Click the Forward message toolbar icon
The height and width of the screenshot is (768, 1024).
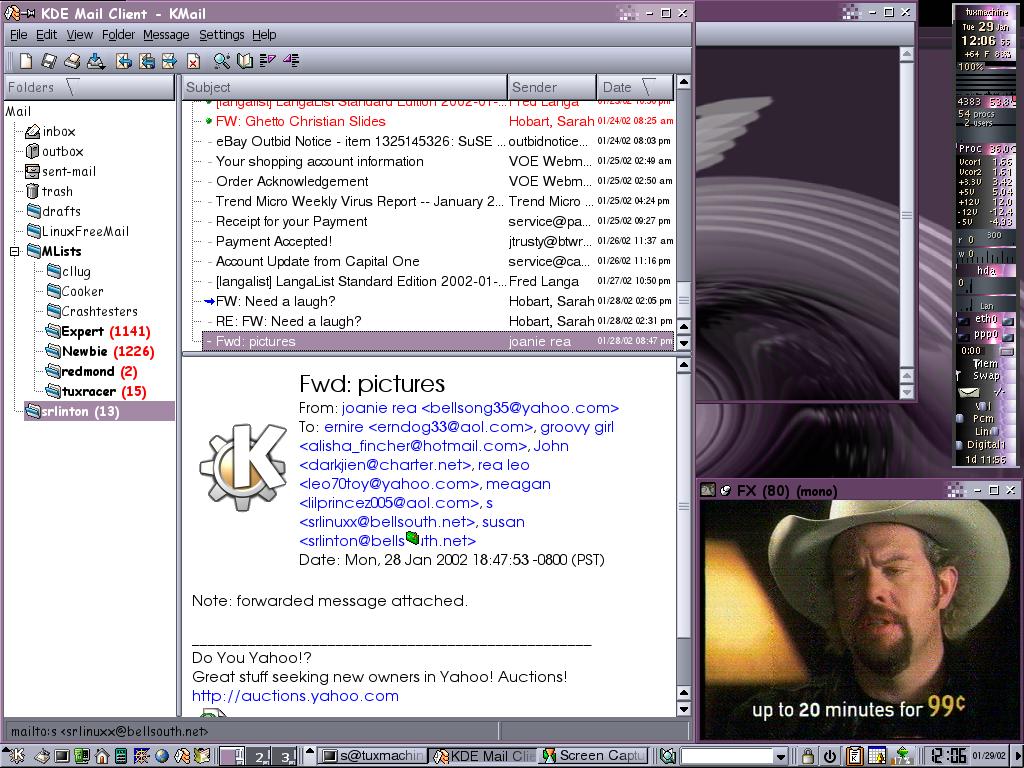pos(169,61)
